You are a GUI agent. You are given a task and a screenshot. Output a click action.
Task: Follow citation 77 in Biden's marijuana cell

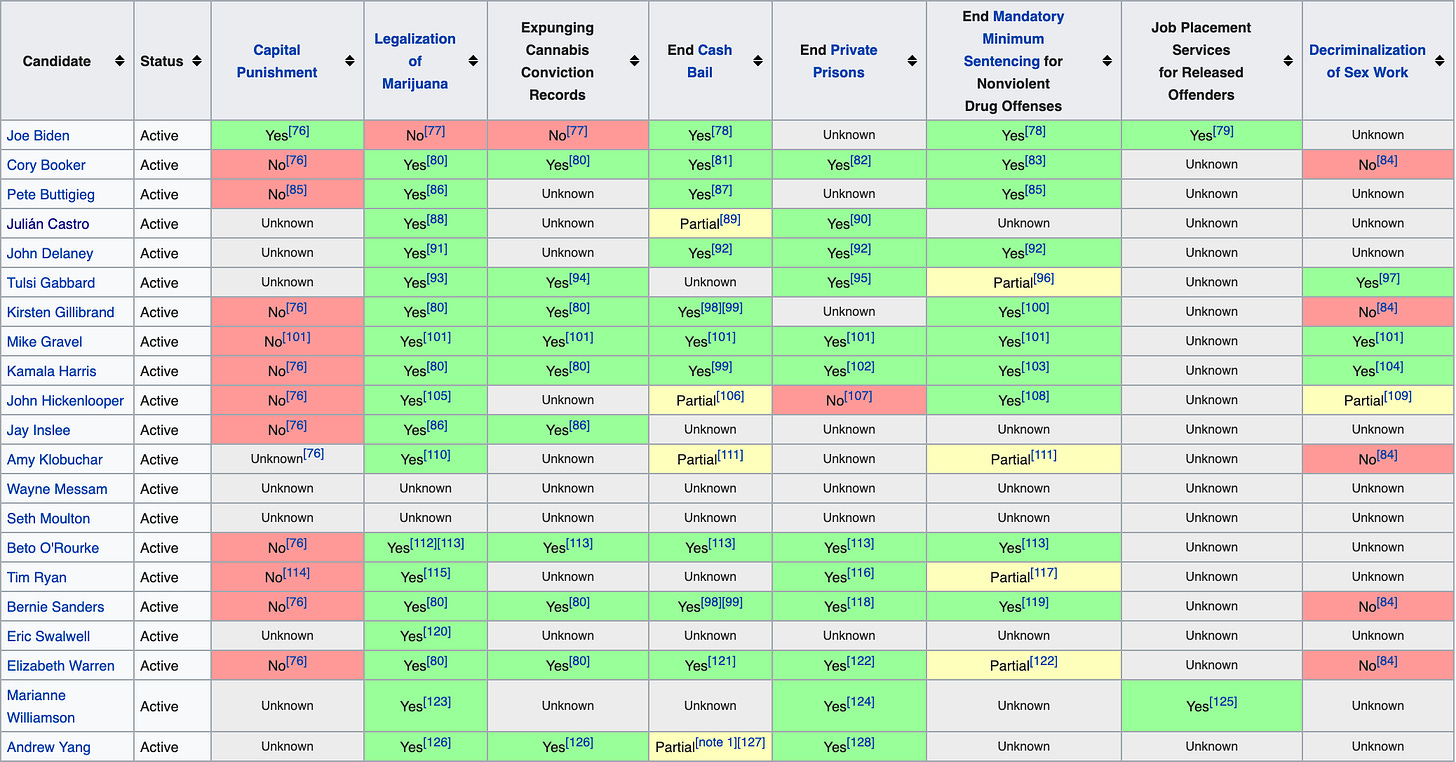(436, 130)
